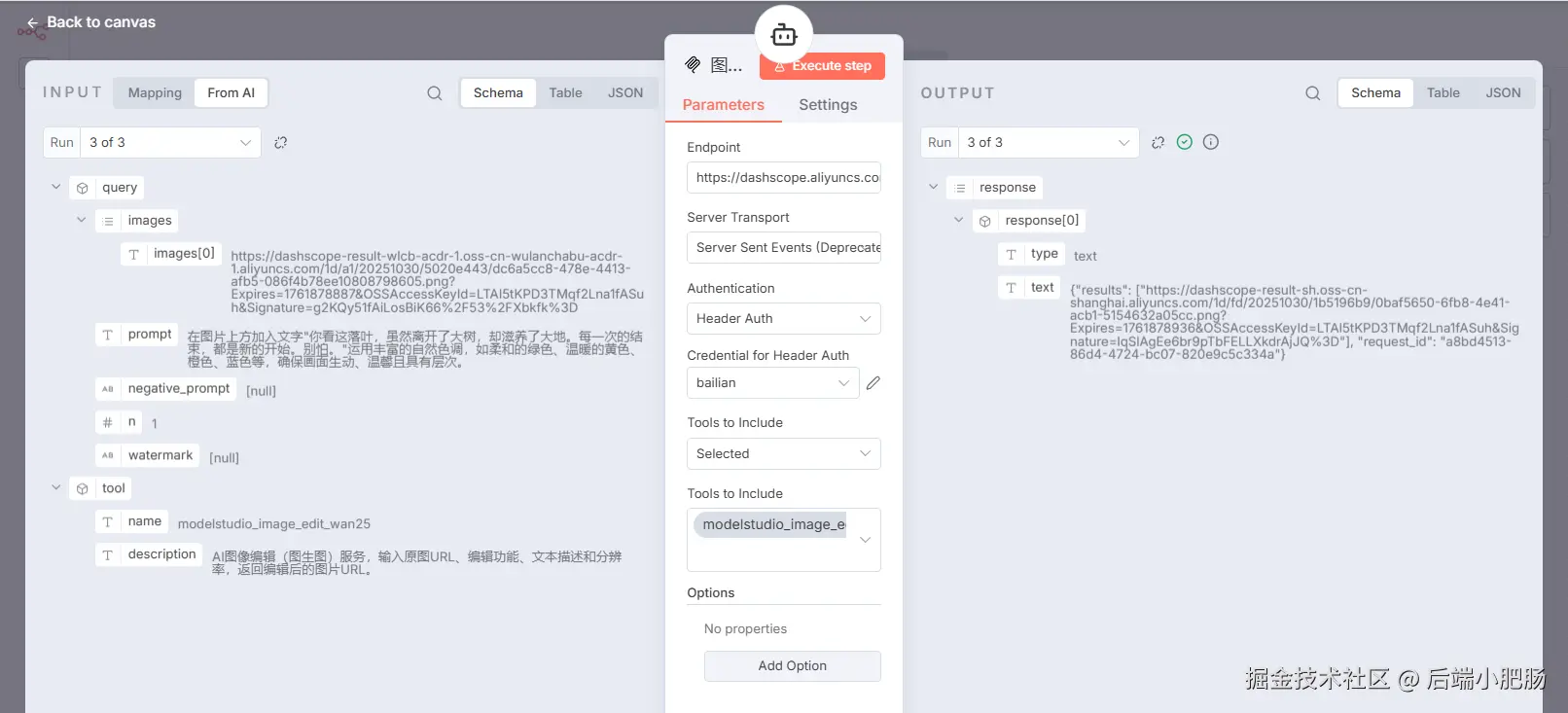Click the Endpoint URL input field
The image size is (1568, 713).
pos(784,178)
